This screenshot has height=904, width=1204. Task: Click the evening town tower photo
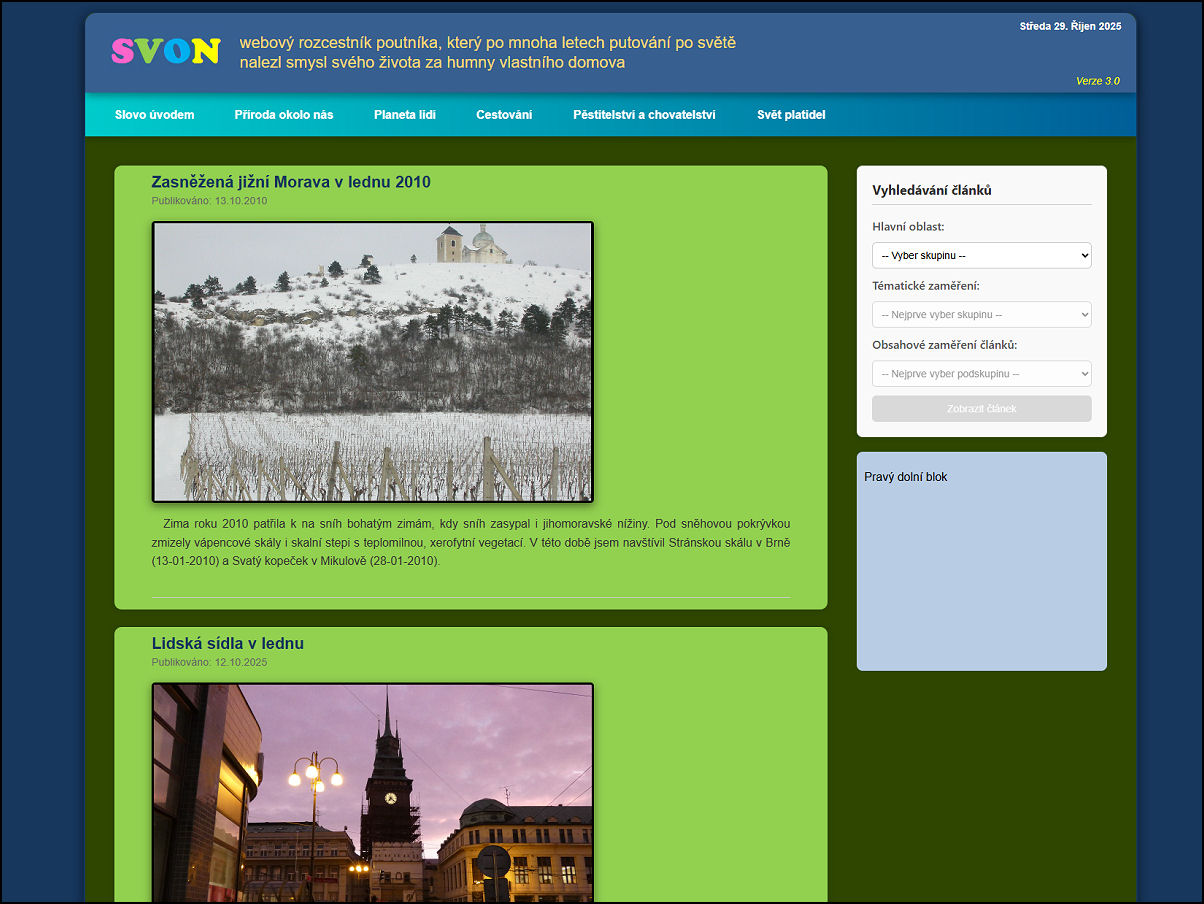pyautogui.click(x=373, y=793)
